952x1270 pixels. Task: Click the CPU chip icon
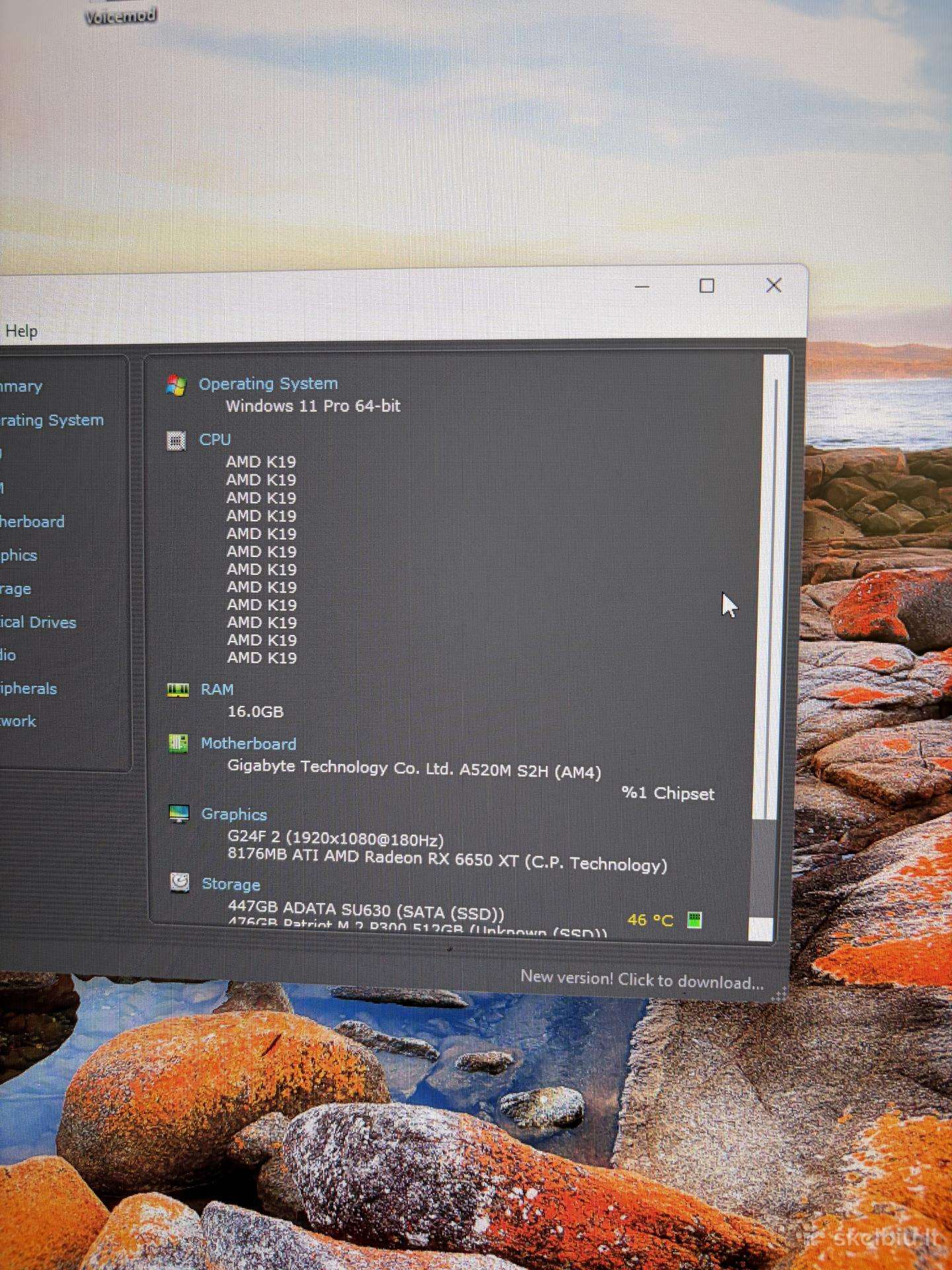176,441
